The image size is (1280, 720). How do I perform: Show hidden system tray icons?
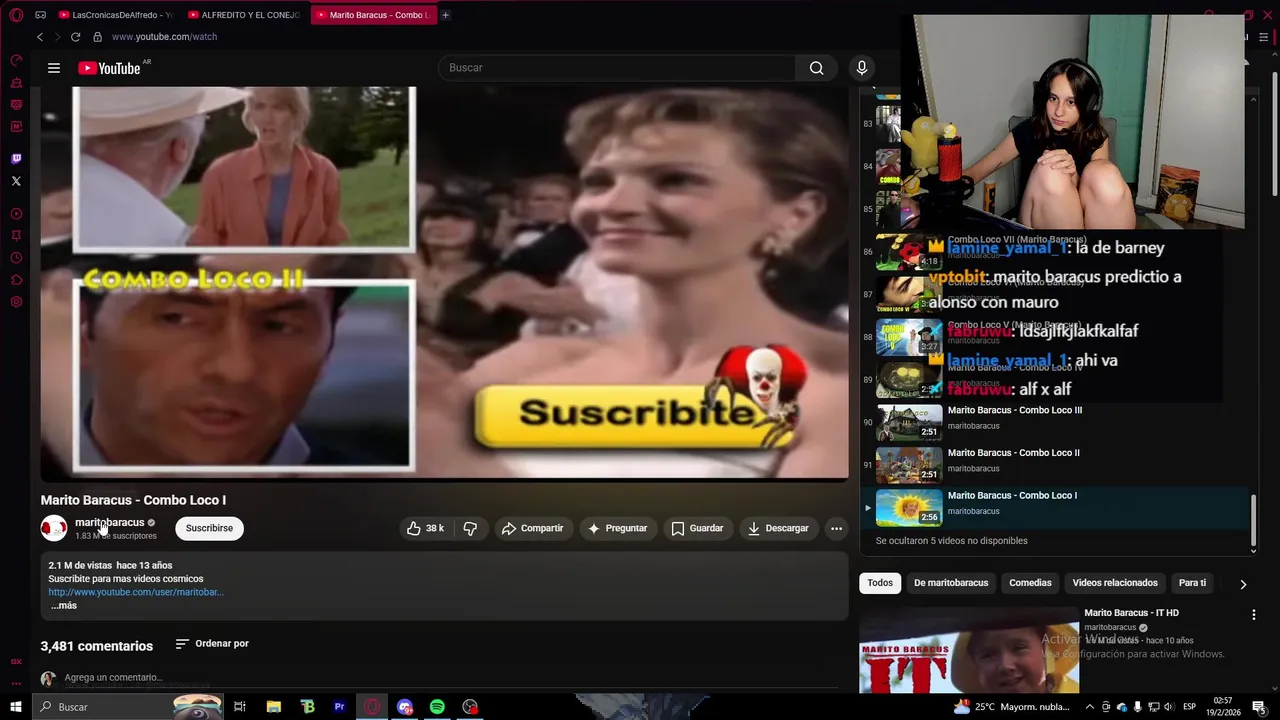coord(1090,707)
